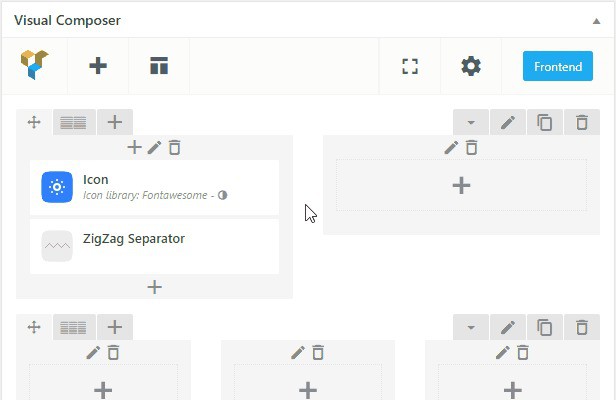
Task: Switch to Frontend editor
Action: click(557, 67)
